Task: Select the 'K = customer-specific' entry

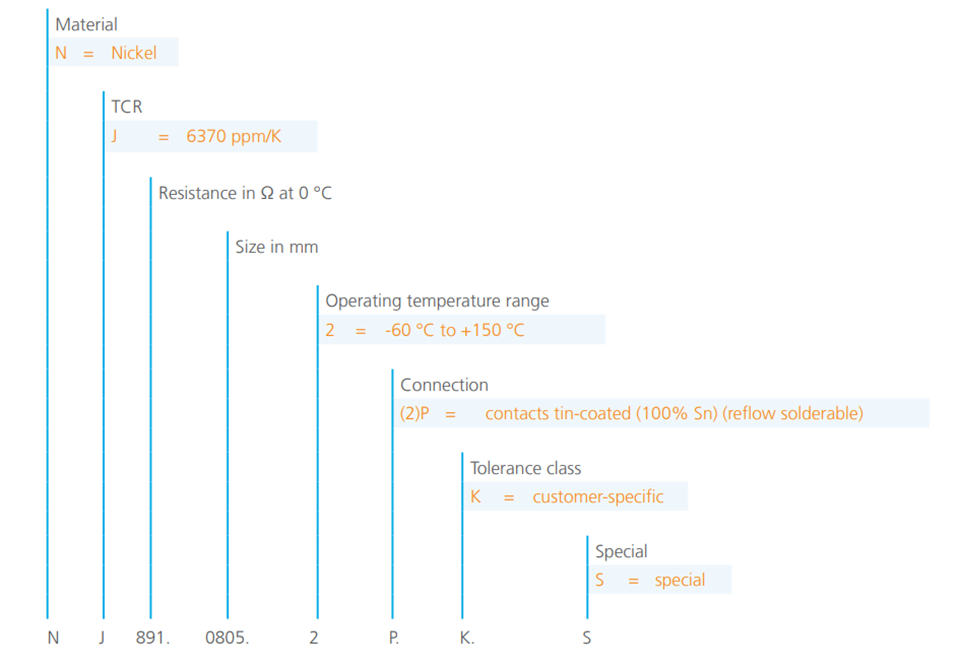Action: coord(576,496)
